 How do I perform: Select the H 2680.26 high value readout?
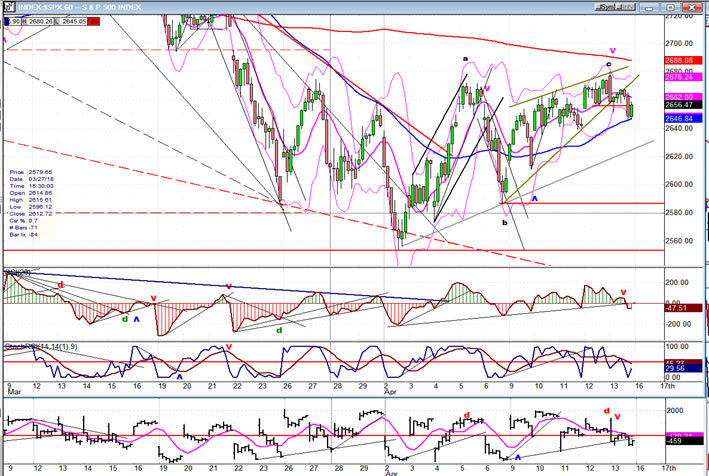coord(38,21)
